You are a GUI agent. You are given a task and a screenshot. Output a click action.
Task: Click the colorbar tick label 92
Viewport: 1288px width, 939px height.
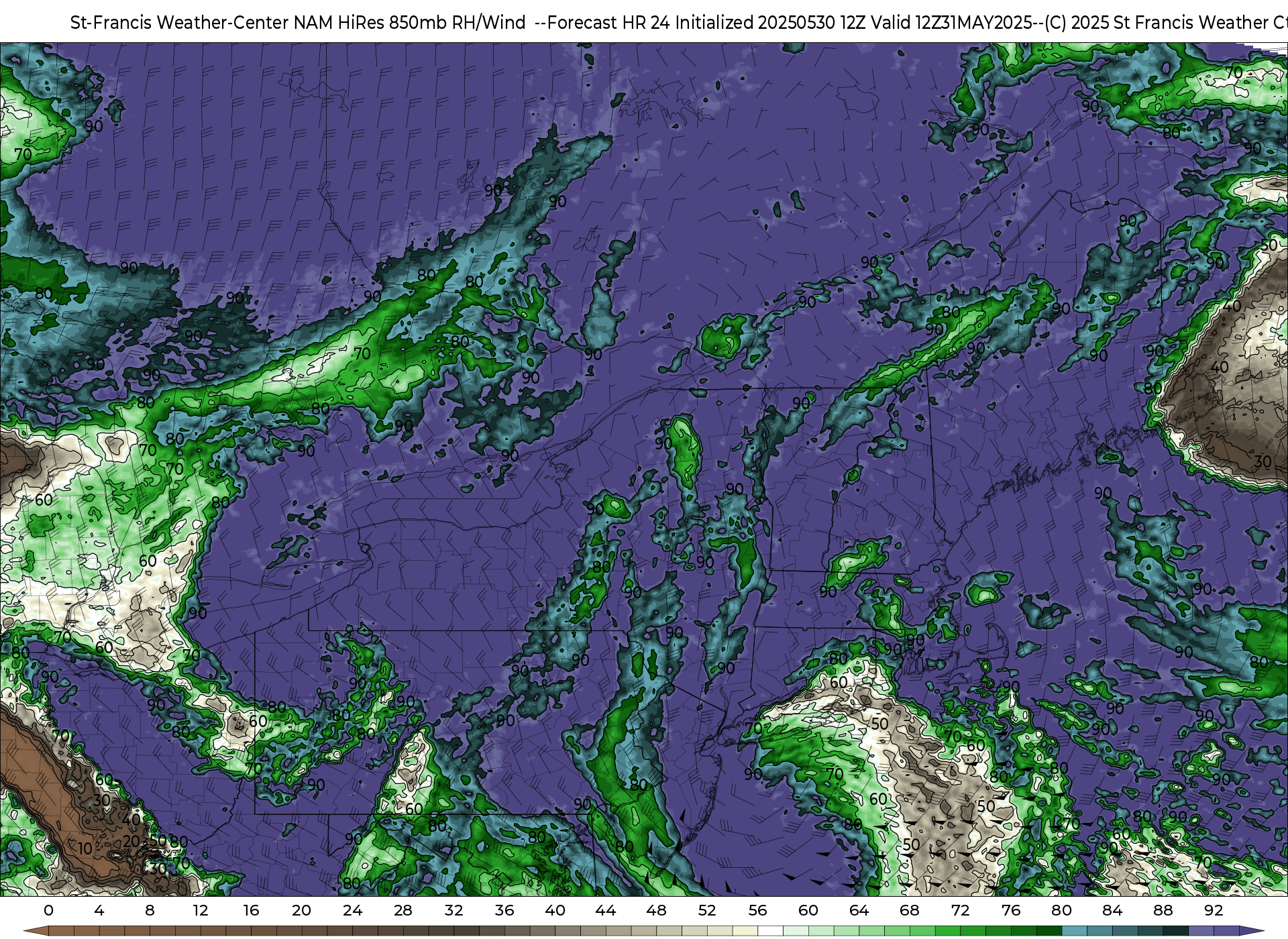coord(1214,910)
